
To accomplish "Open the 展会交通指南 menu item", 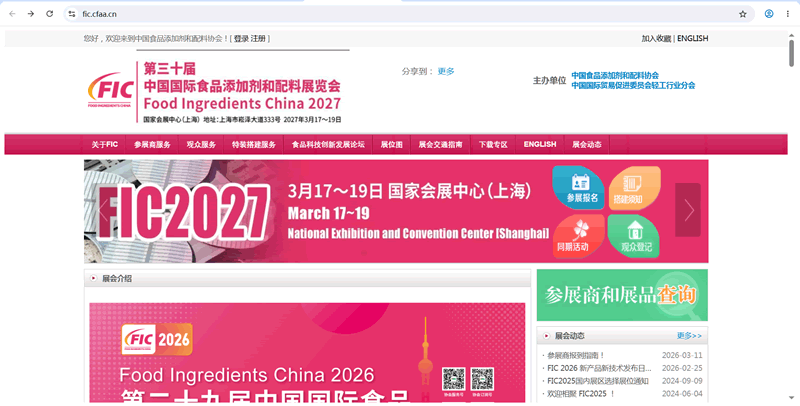I will (440, 145).
